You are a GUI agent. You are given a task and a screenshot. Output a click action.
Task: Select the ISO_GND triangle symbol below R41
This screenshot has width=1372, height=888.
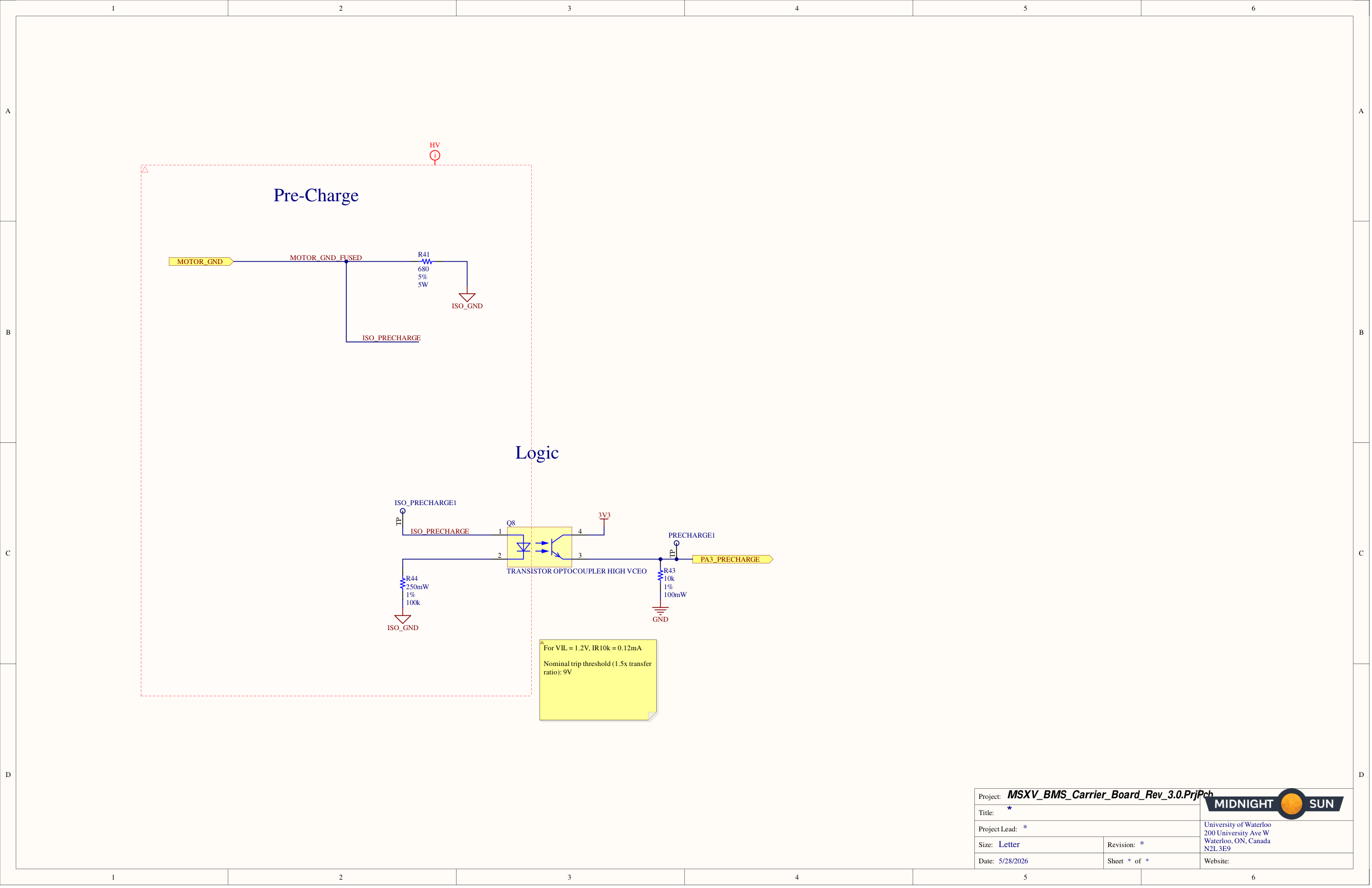[x=467, y=297]
